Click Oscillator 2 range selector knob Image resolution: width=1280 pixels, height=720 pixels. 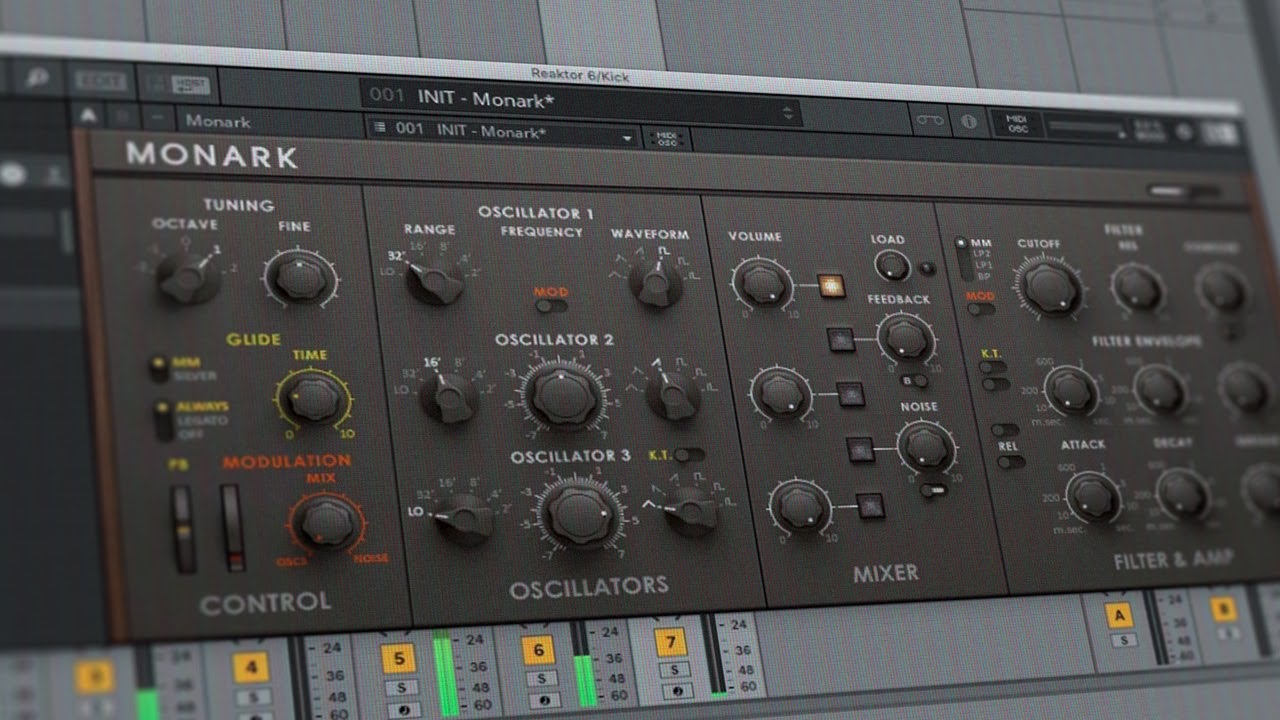coord(449,397)
